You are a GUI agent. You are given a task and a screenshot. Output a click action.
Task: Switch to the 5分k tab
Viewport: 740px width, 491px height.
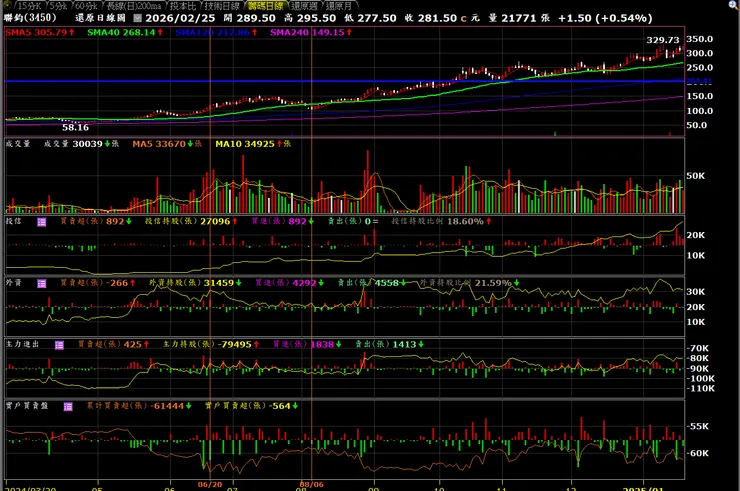point(59,6)
